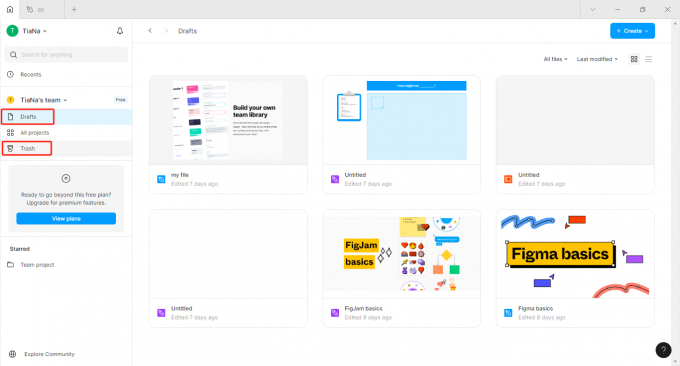Click the Explore Community globe icon
The width and height of the screenshot is (680, 366).
tap(13, 354)
